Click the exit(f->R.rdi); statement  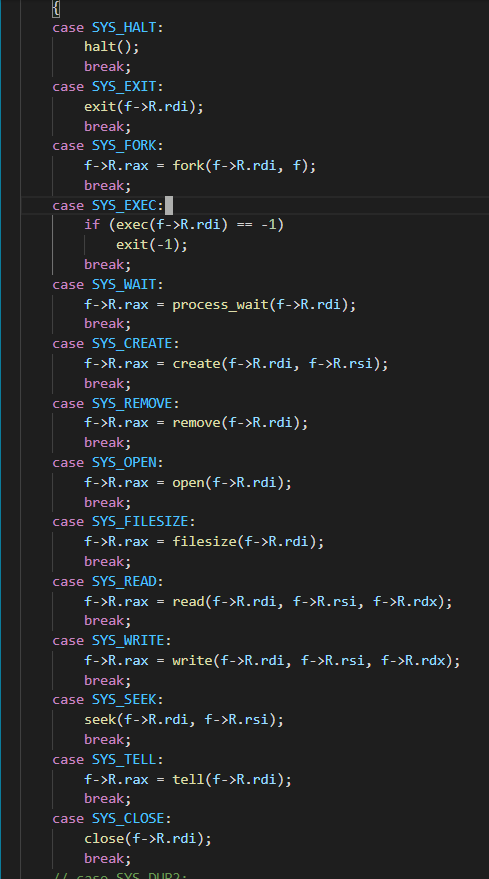click(144, 107)
